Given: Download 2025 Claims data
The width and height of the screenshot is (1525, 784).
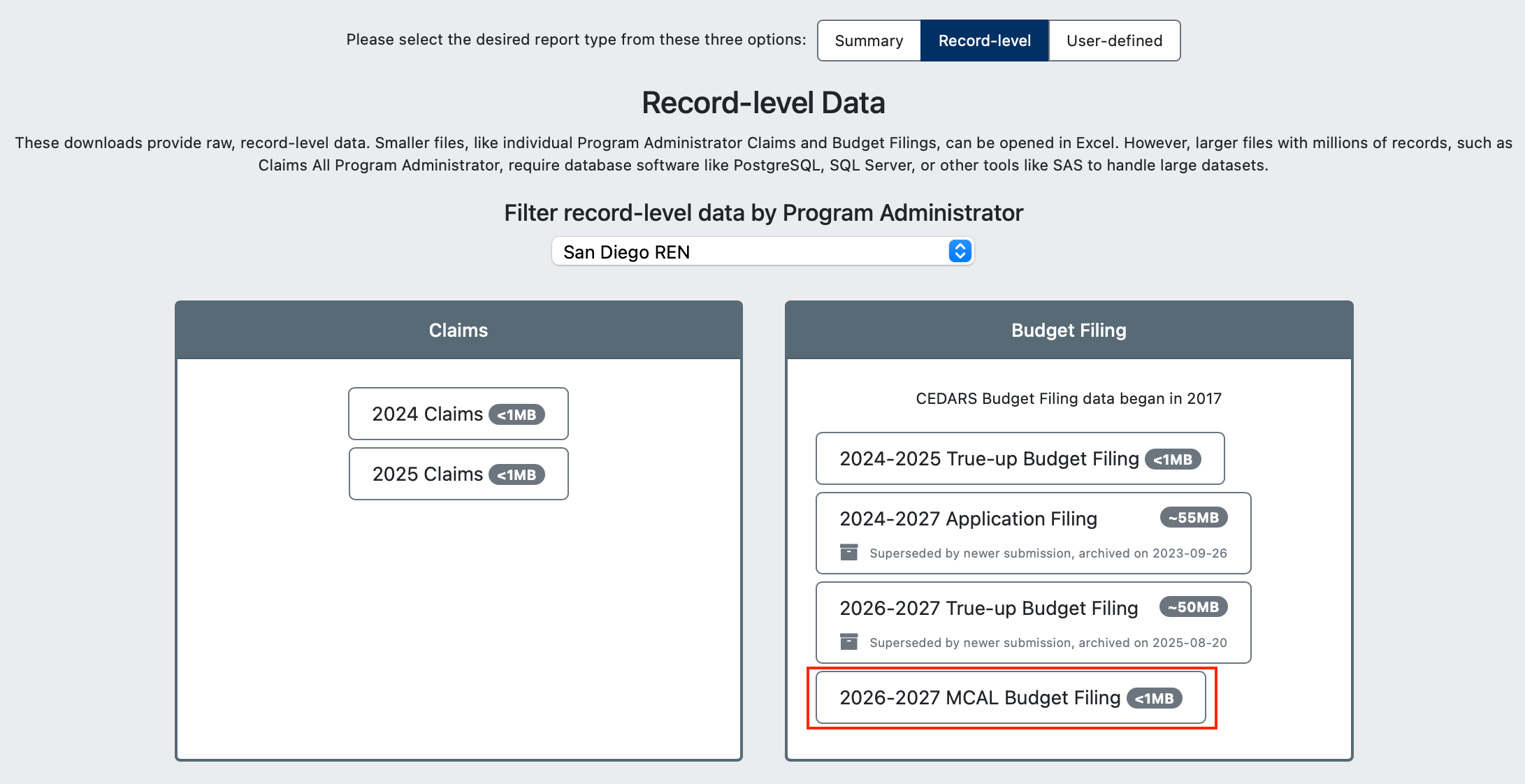Looking at the screenshot, I should coord(427,474).
